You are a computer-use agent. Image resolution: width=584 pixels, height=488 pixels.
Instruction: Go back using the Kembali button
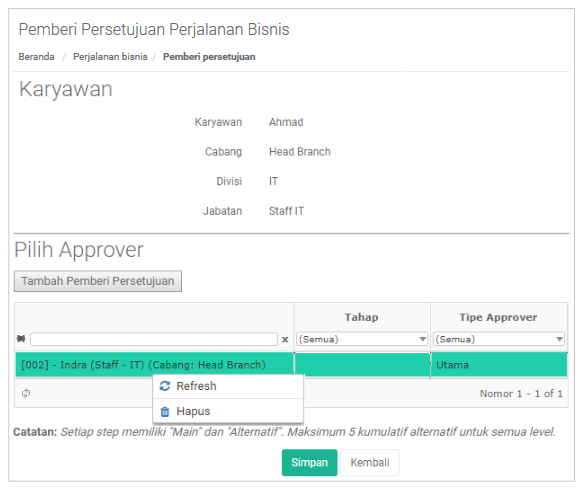[370, 463]
